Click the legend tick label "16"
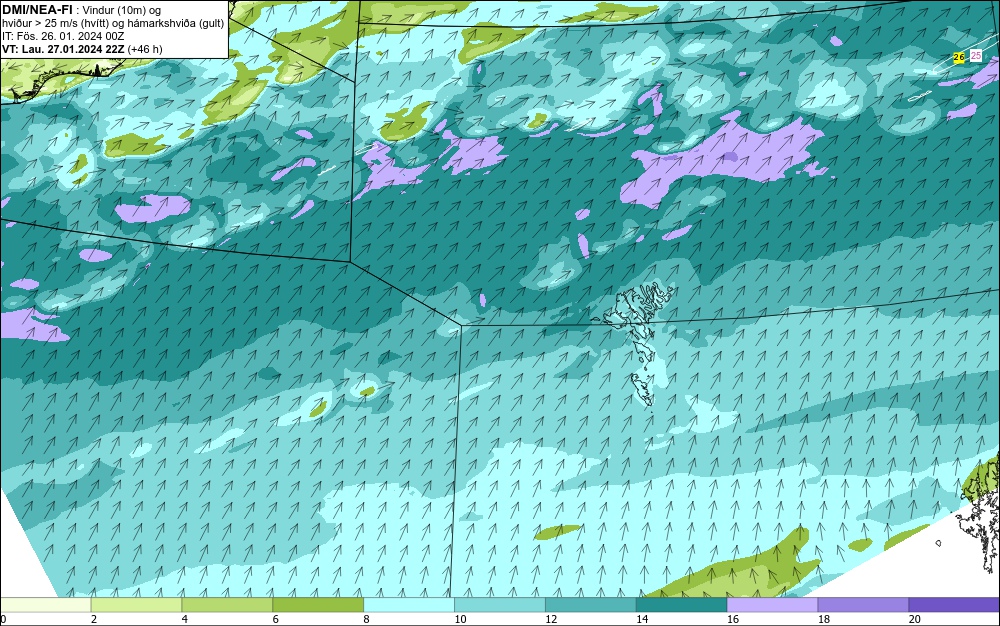The image size is (1000, 626). [x=733, y=619]
